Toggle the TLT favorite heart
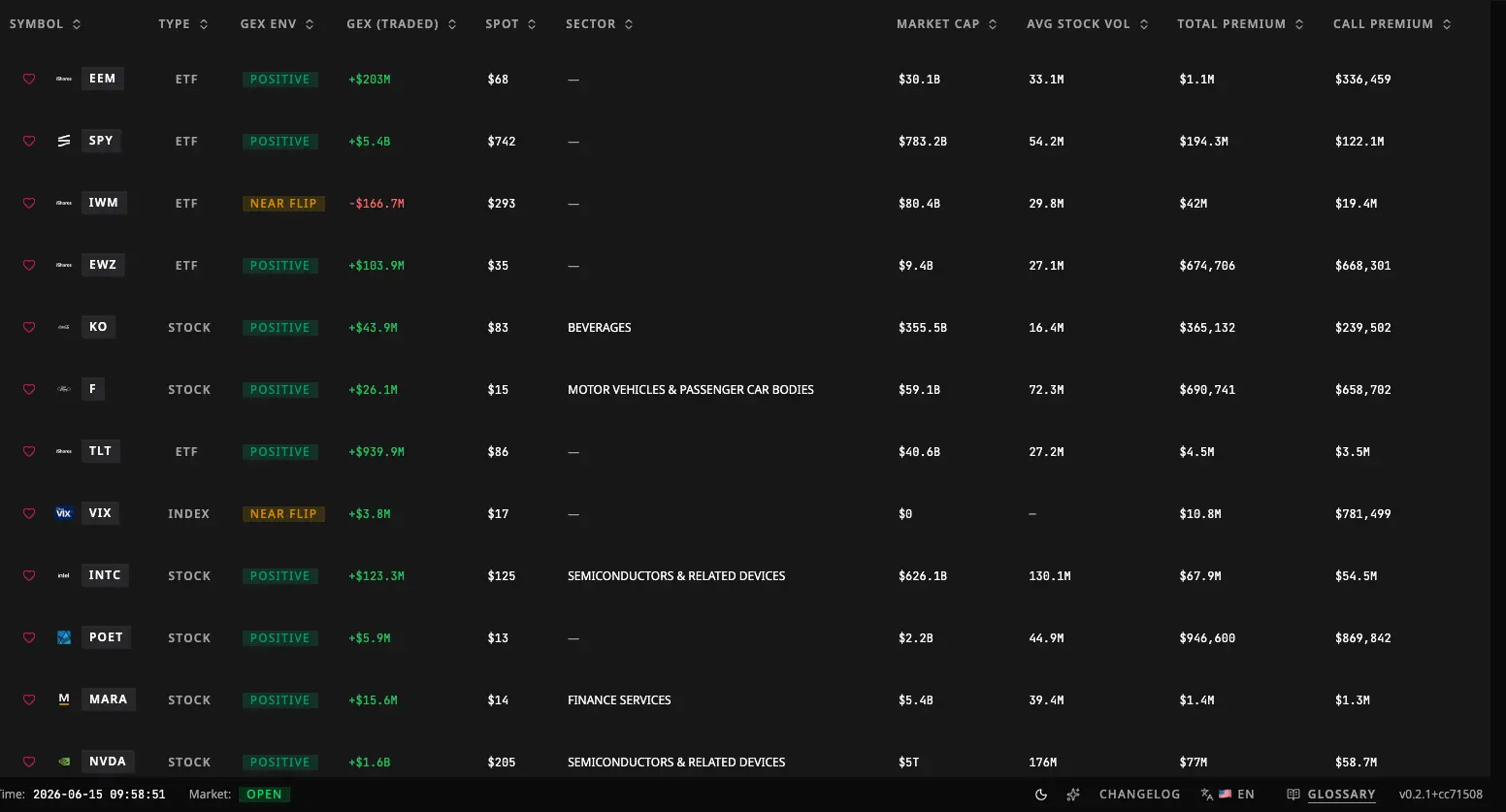This screenshot has width=1506, height=812. (29, 452)
